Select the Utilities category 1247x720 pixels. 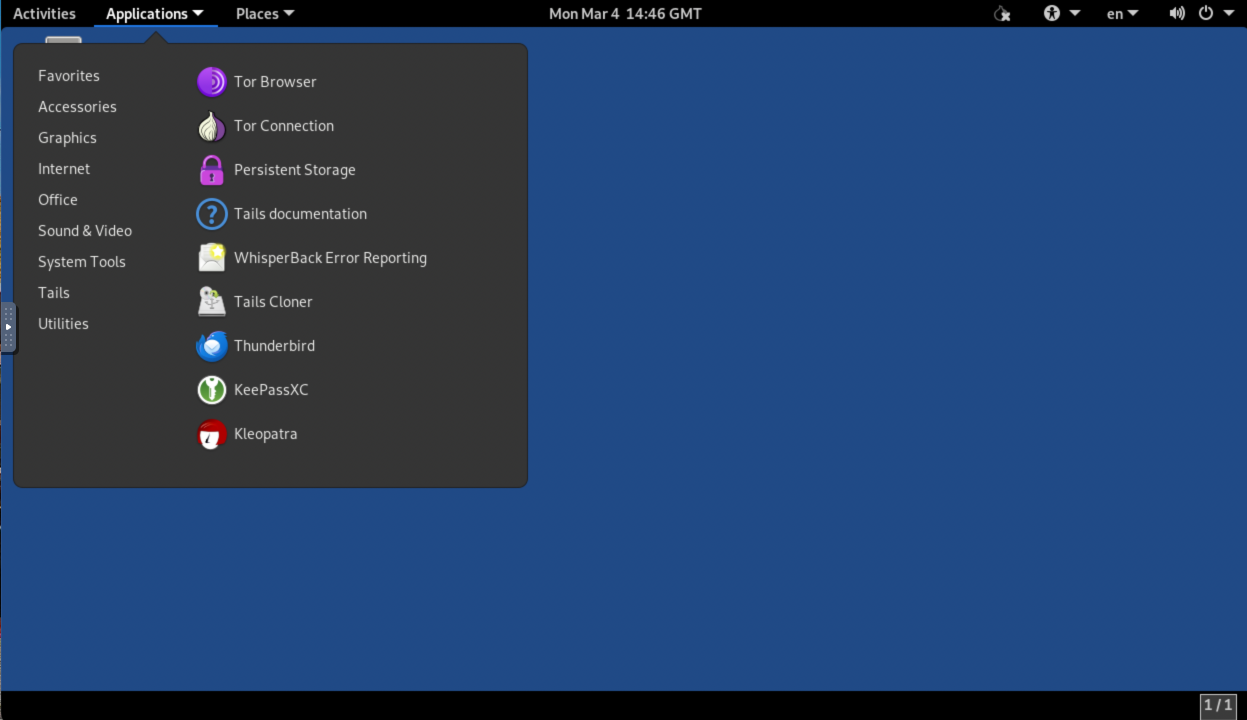[63, 324]
